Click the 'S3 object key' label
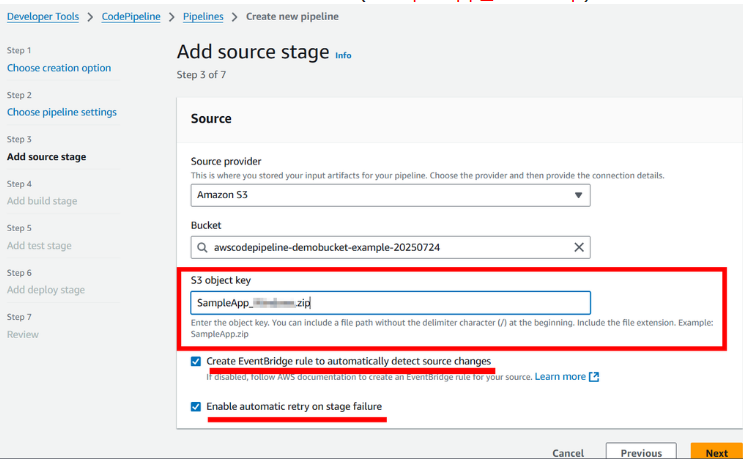The image size is (743, 462). [x=221, y=280]
